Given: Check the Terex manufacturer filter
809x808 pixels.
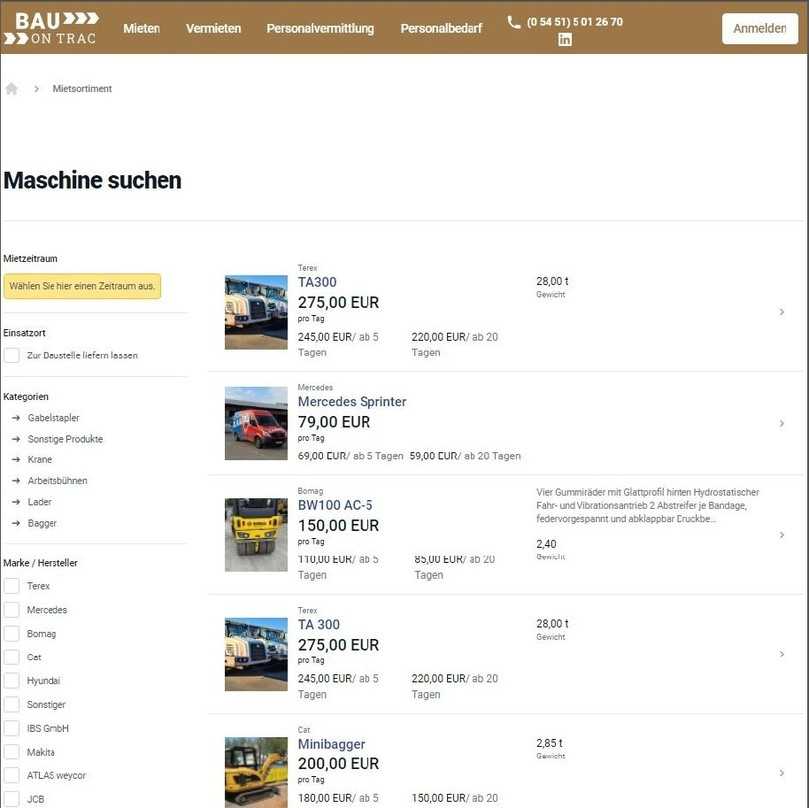Looking at the screenshot, I should (10, 585).
